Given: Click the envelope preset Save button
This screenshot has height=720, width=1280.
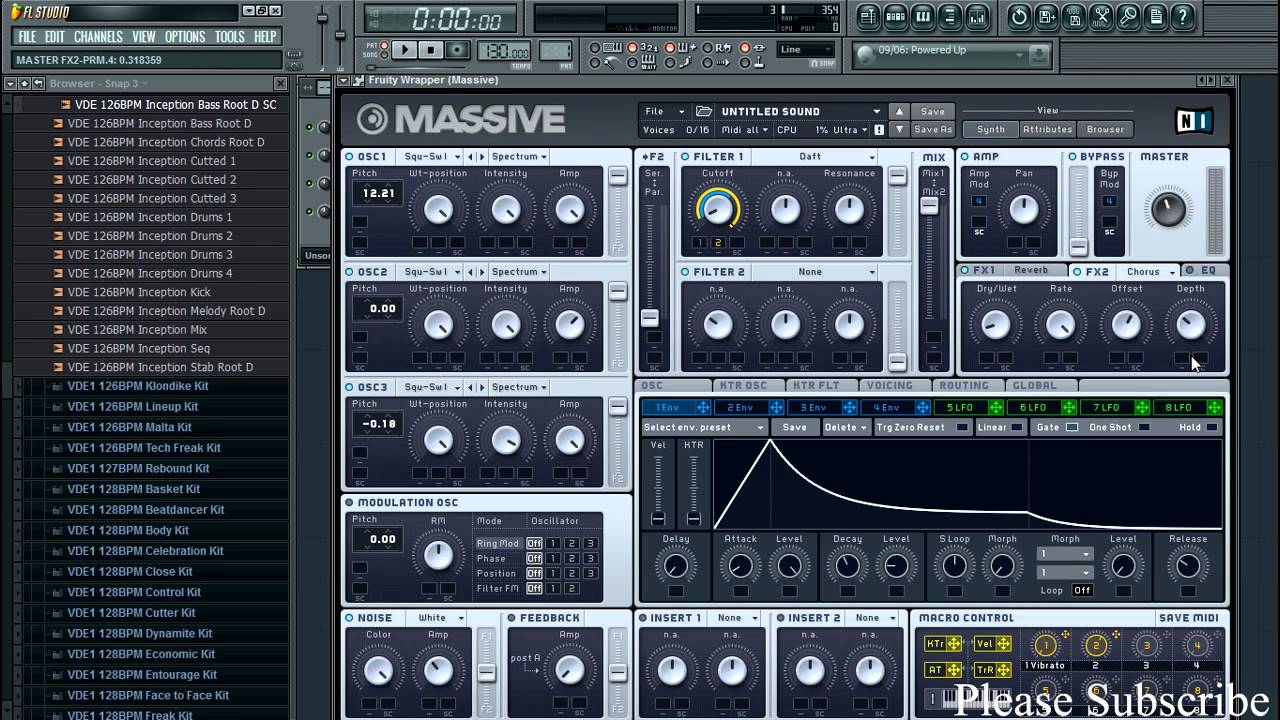Looking at the screenshot, I should (795, 427).
